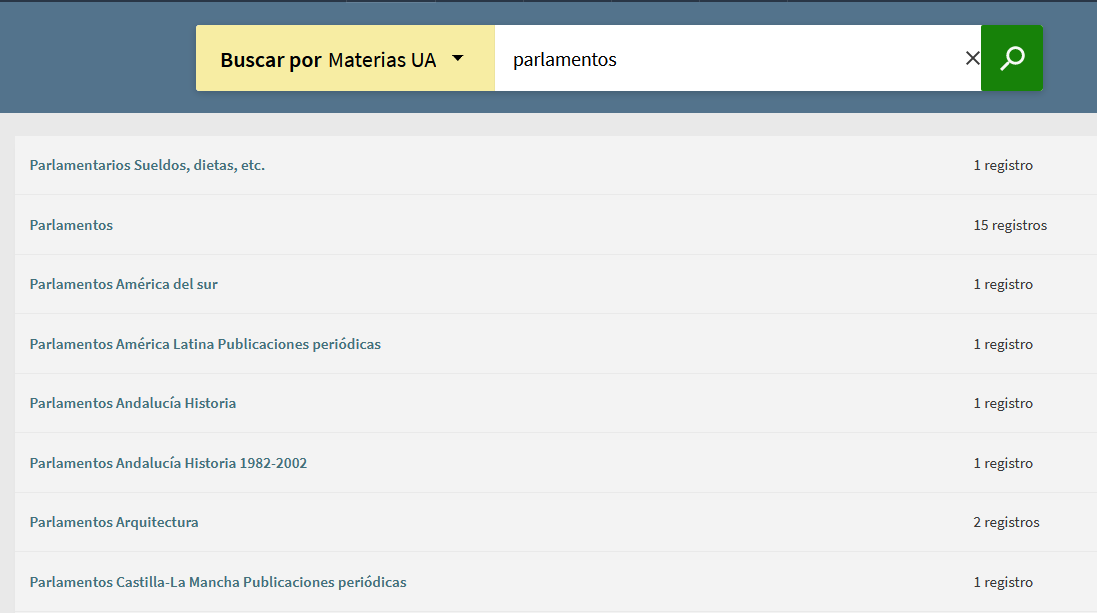Open the Parlamentos subject link

(x=71, y=225)
